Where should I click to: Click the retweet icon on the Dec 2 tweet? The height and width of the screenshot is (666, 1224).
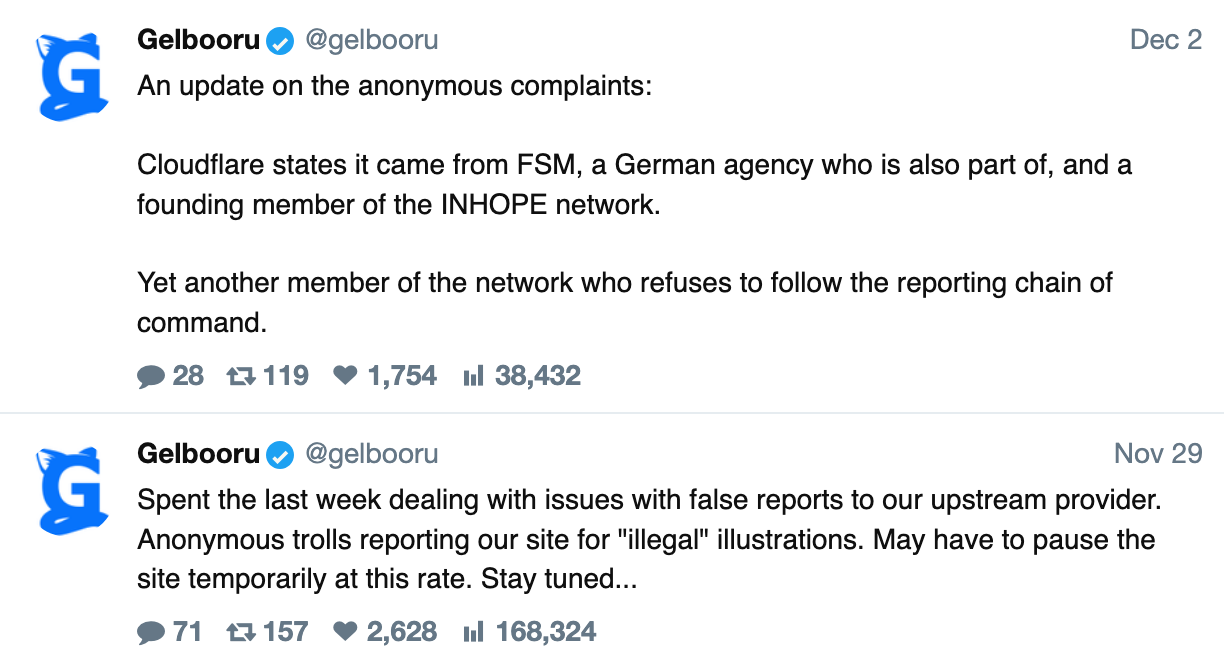tap(241, 376)
